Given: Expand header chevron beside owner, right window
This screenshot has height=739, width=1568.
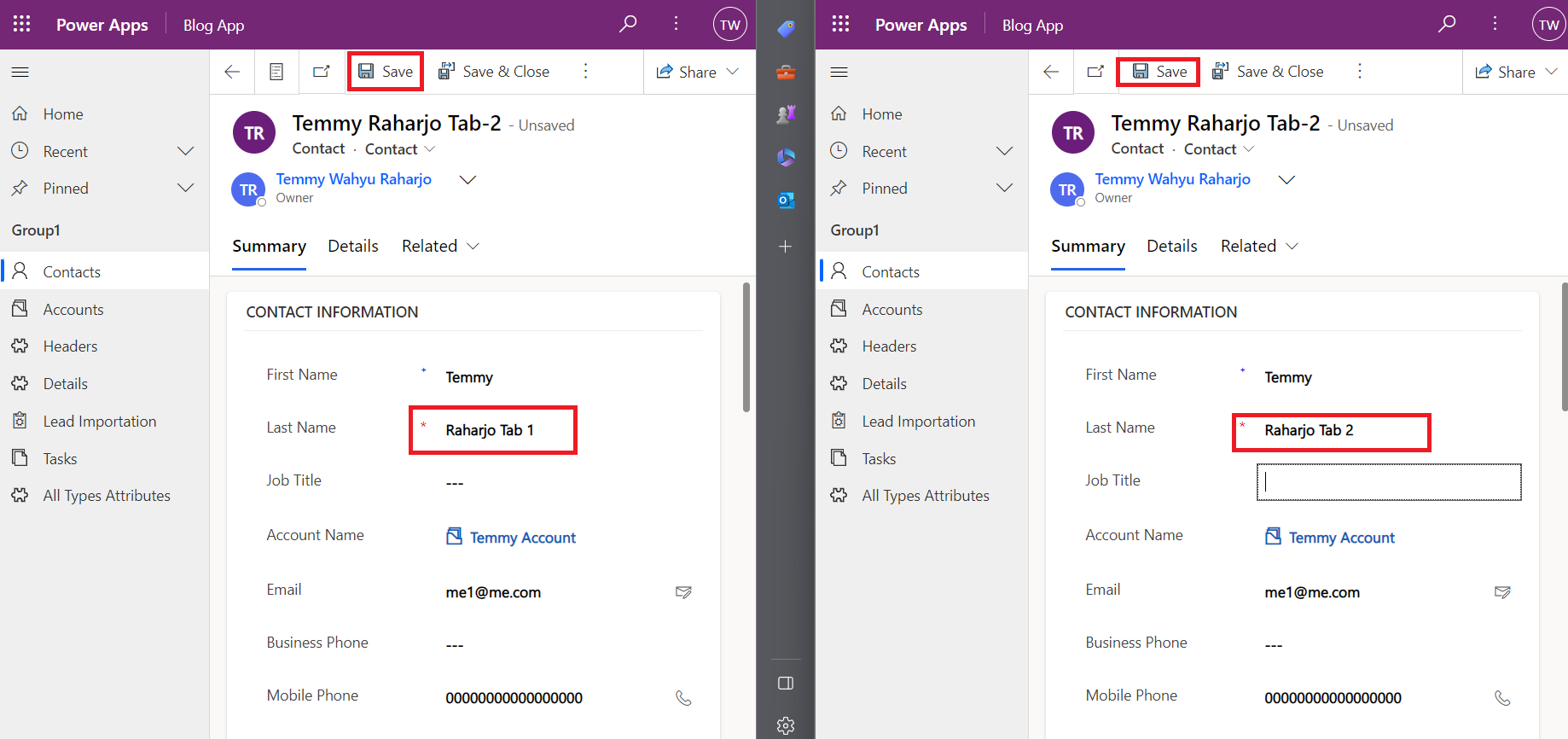Looking at the screenshot, I should 1286,179.
